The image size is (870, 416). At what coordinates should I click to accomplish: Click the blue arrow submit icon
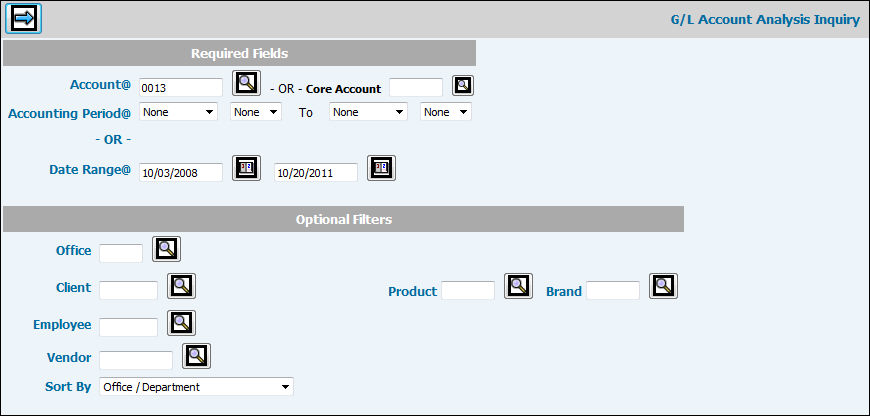tap(23, 18)
